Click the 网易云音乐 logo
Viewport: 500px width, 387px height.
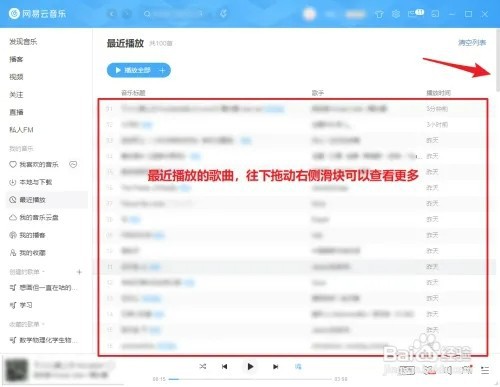pos(37,14)
